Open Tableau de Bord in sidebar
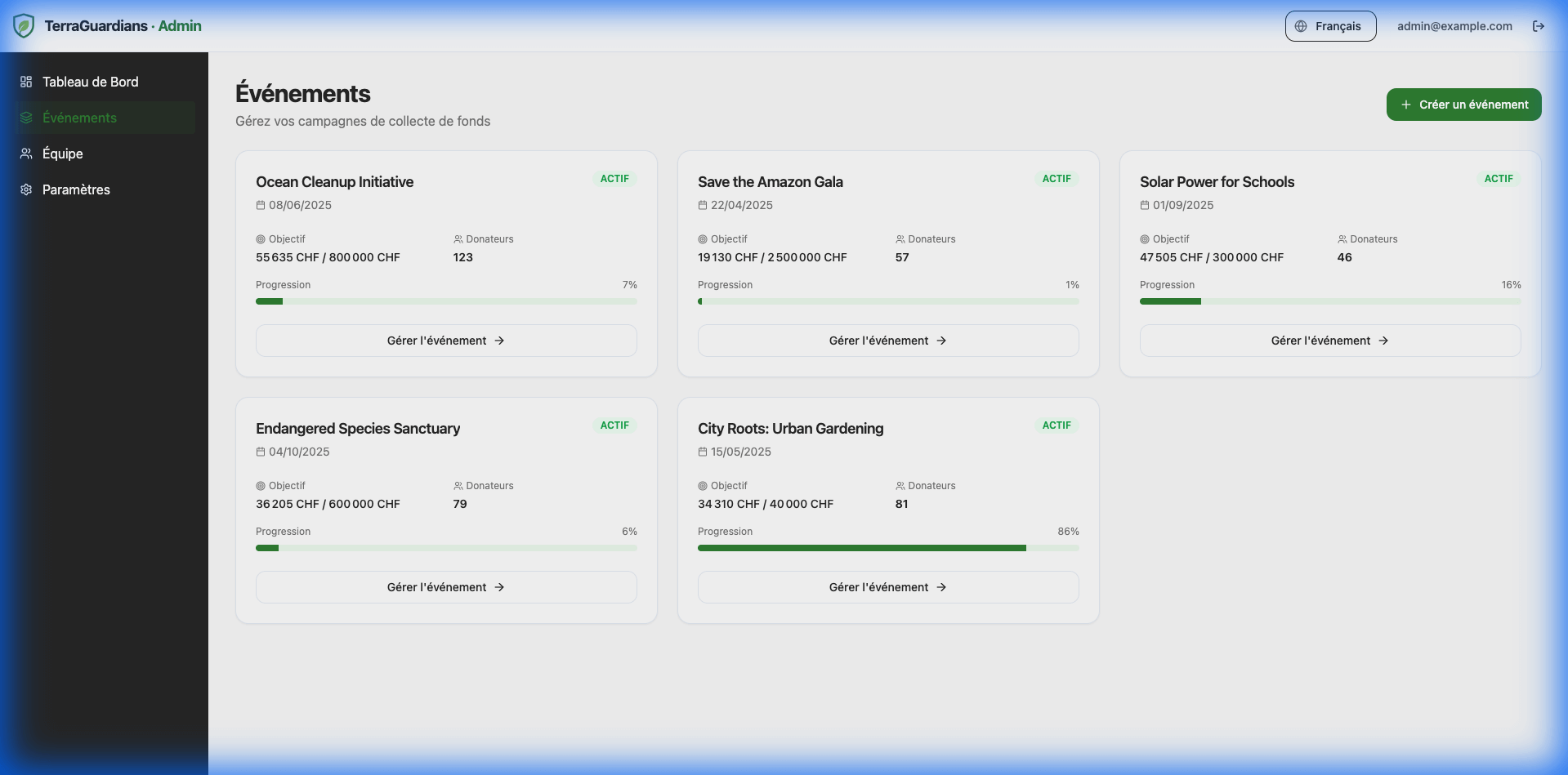Screen dimensions: 1568x775 (x=90, y=82)
